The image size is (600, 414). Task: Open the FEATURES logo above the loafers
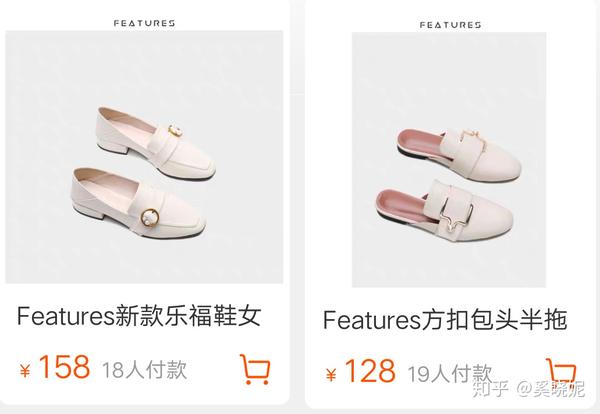pos(144,23)
